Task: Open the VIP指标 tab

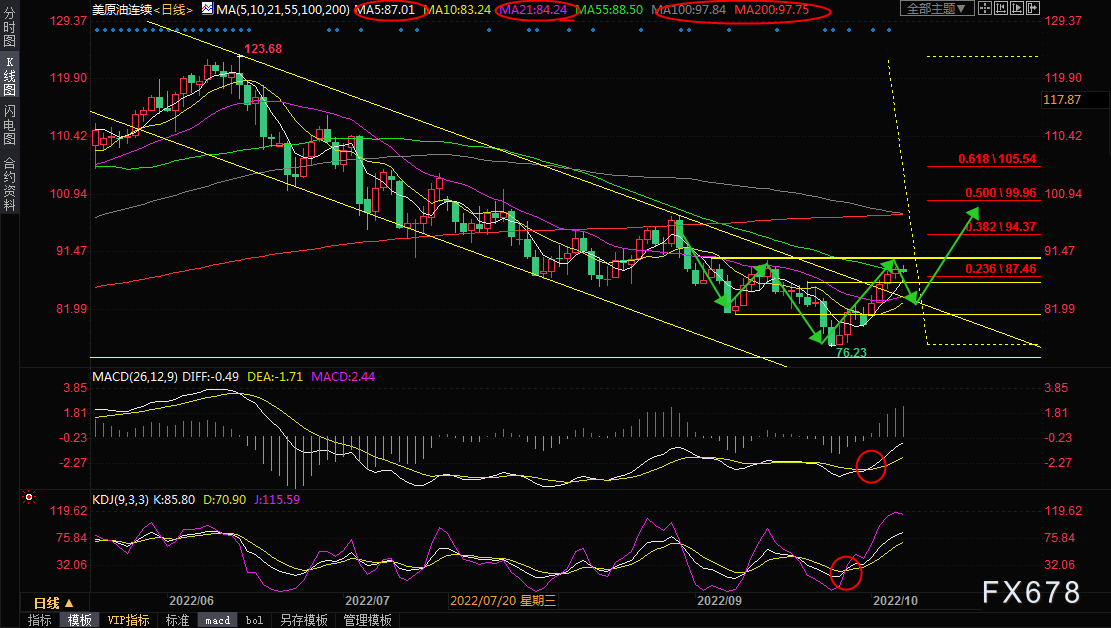Action: coord(128,620)
